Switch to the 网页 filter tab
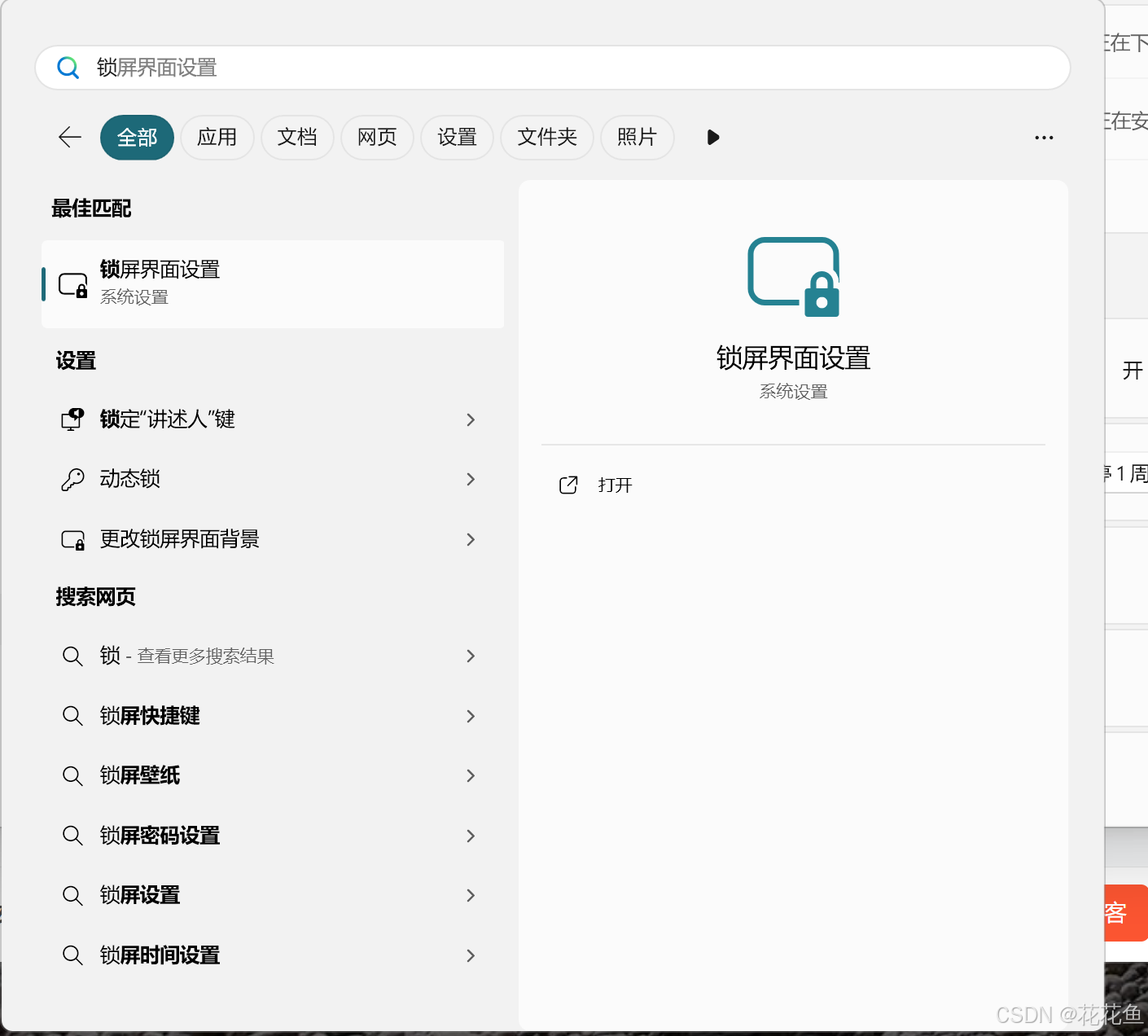This screenshot has width=1148, height=1036. pos(377,137)
